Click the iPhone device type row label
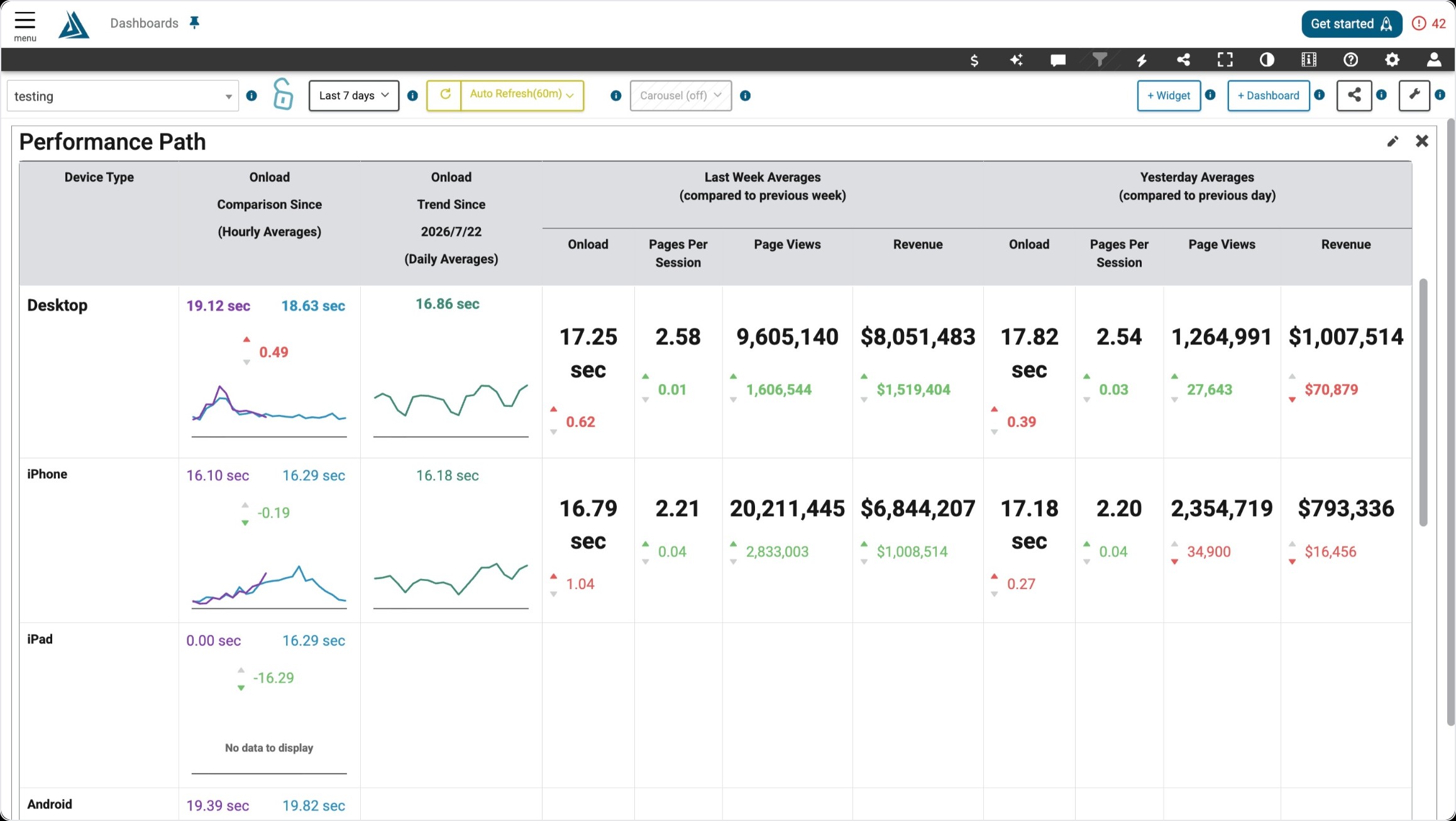1456x821 pixels. point(47,474)
